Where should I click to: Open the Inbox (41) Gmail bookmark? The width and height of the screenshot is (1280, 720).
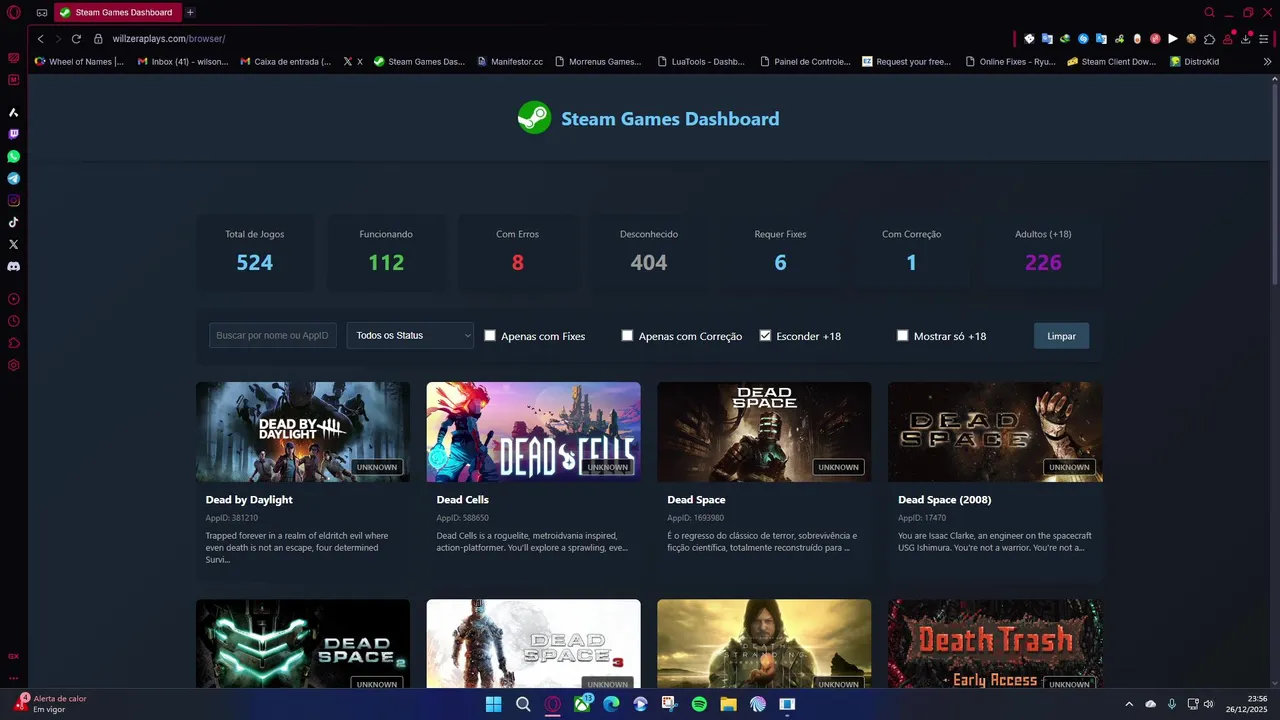click(183, 61)
